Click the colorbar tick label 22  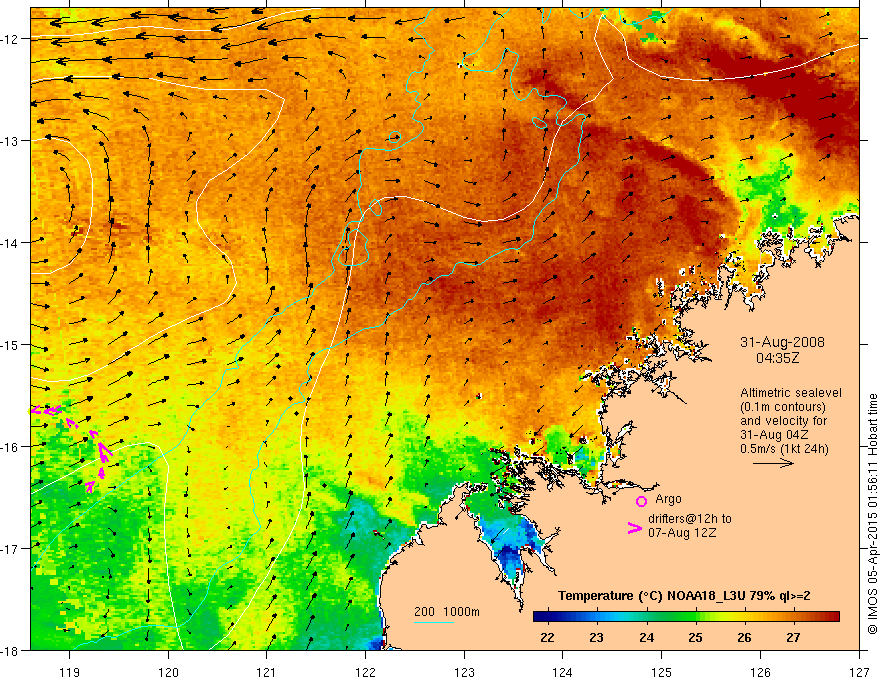coord(547,638)
